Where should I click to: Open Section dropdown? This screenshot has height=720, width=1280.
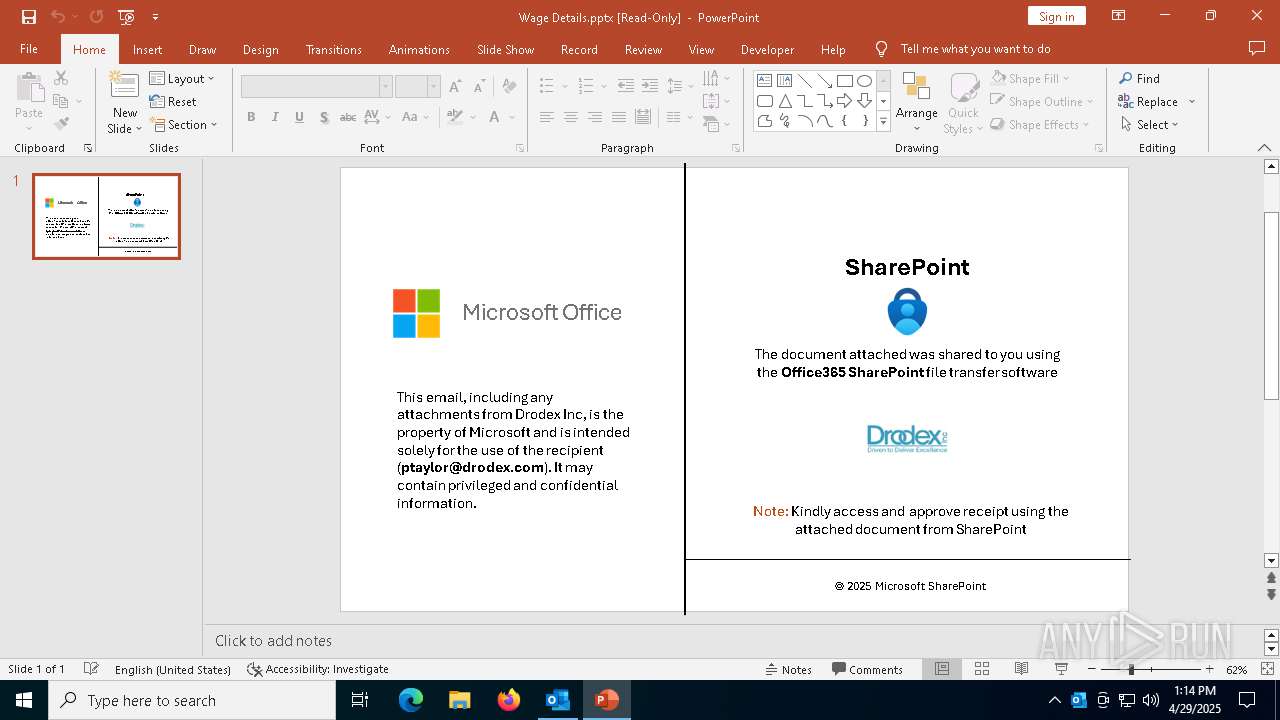pos(184,125)
